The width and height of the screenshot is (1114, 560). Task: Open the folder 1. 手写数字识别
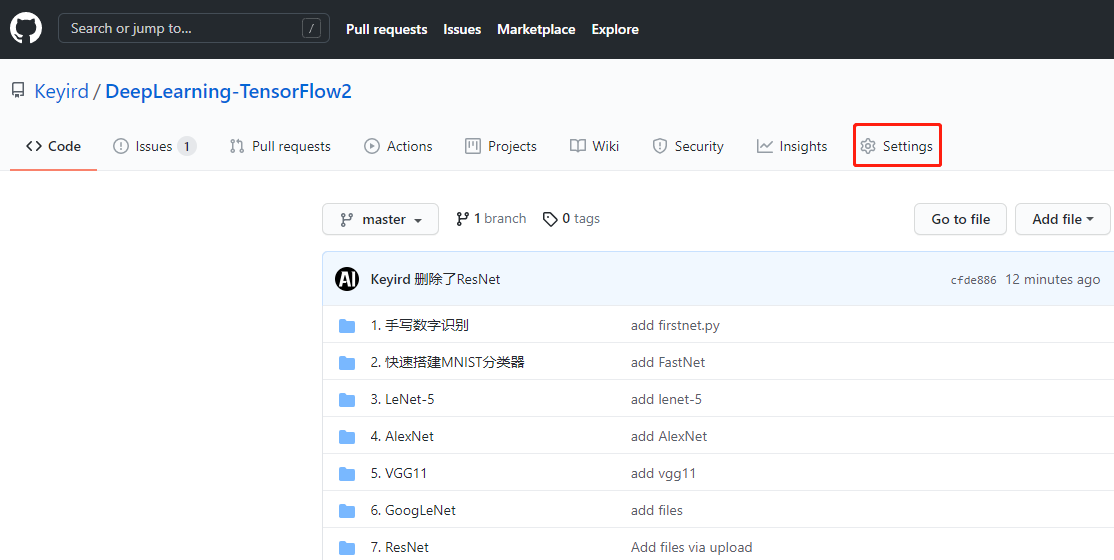click(x=419, y=325)
